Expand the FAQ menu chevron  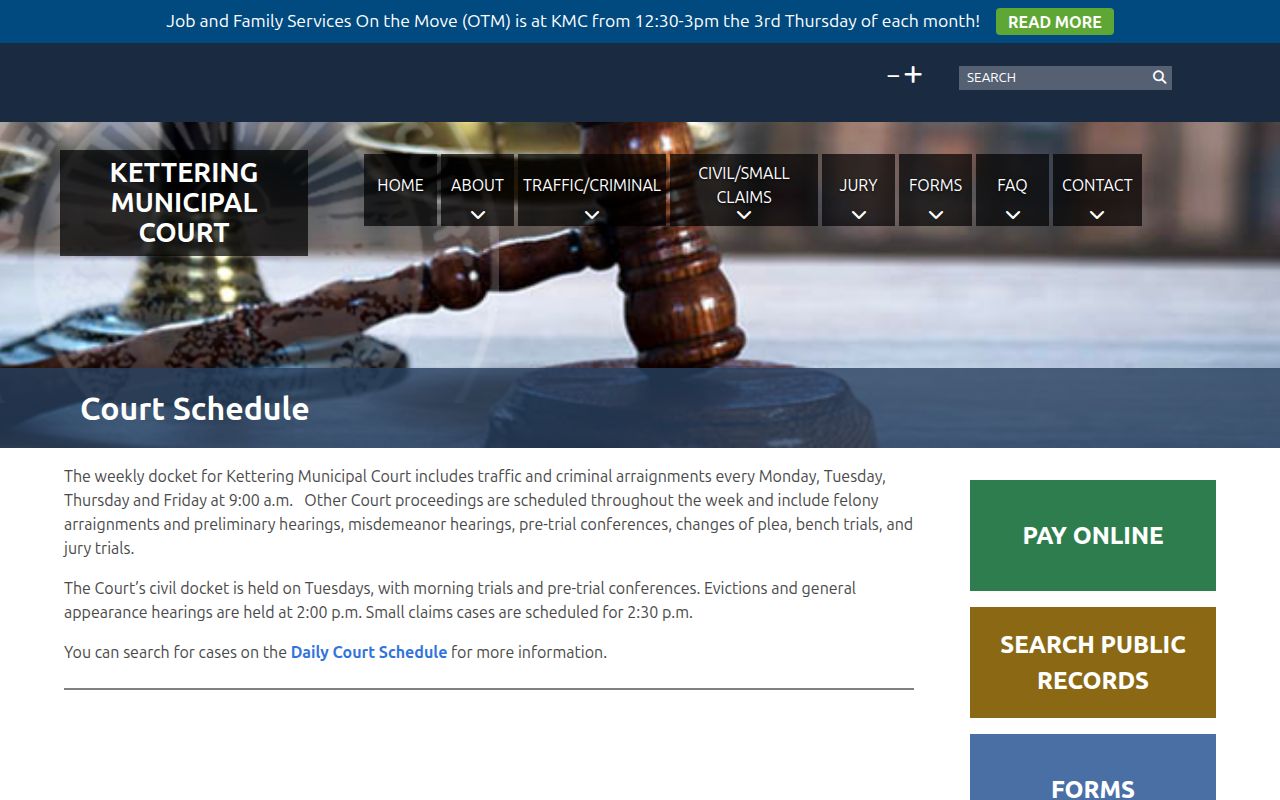(1013, 214)
